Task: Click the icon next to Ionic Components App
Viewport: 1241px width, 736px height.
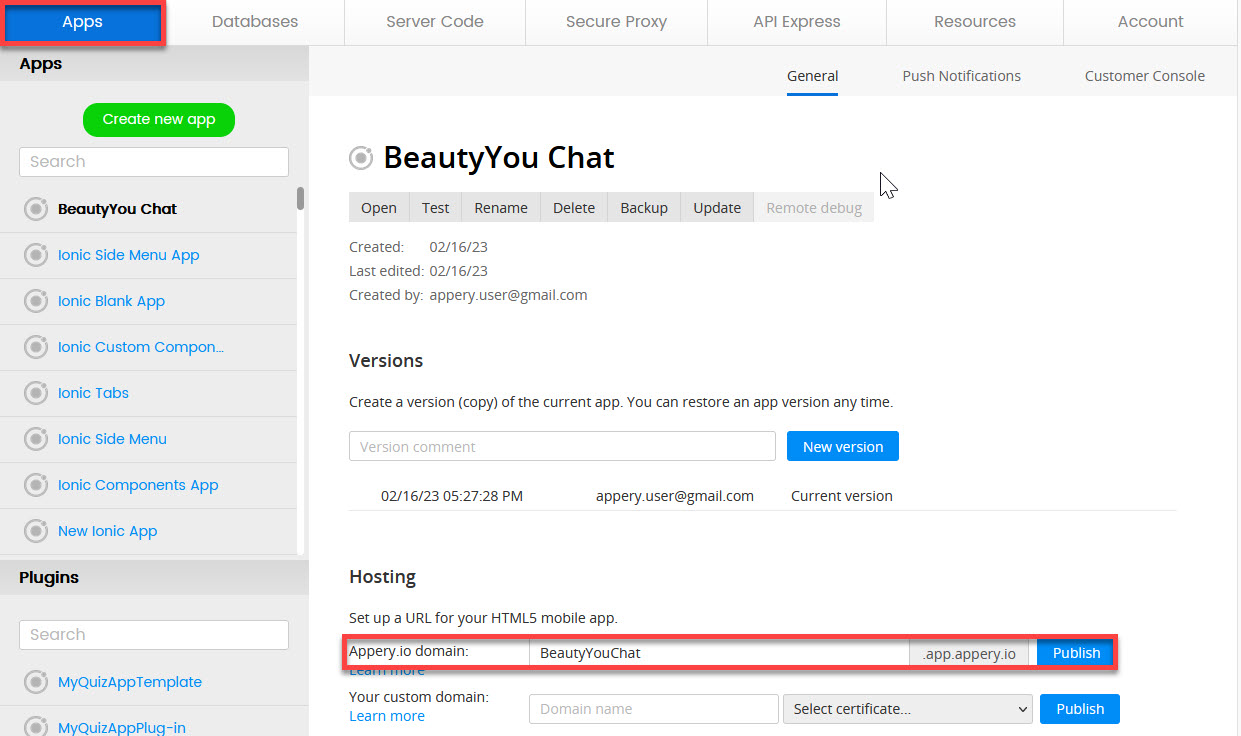Action: 36,485
